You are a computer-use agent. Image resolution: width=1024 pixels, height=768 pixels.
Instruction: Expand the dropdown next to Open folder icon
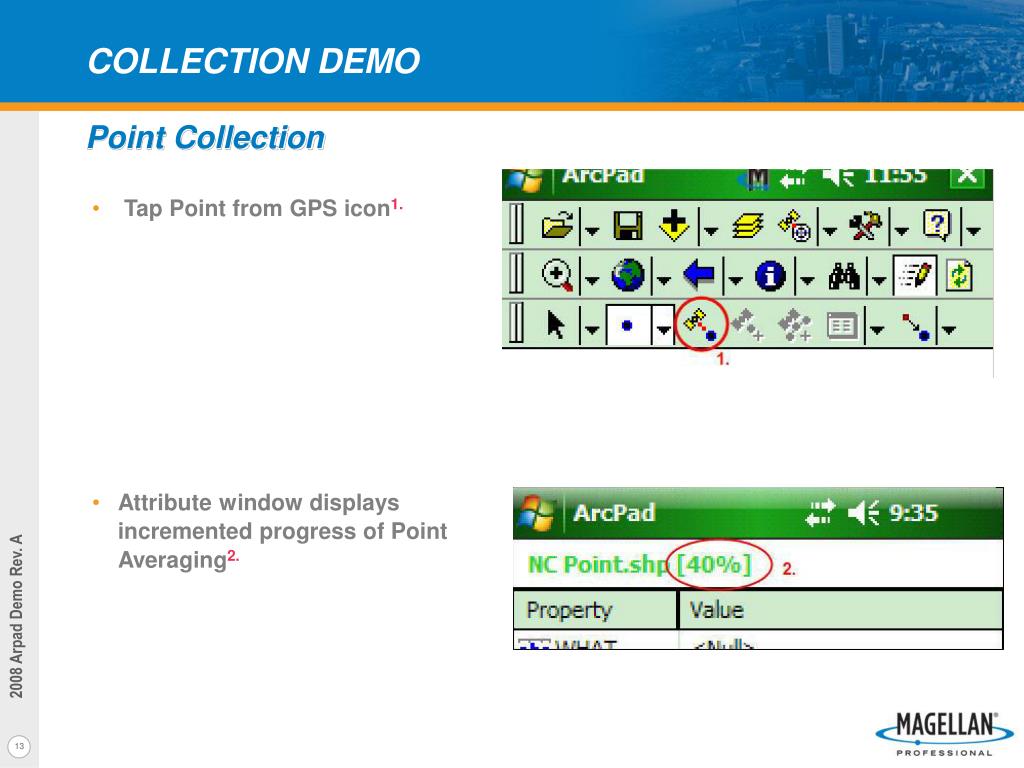592,231
